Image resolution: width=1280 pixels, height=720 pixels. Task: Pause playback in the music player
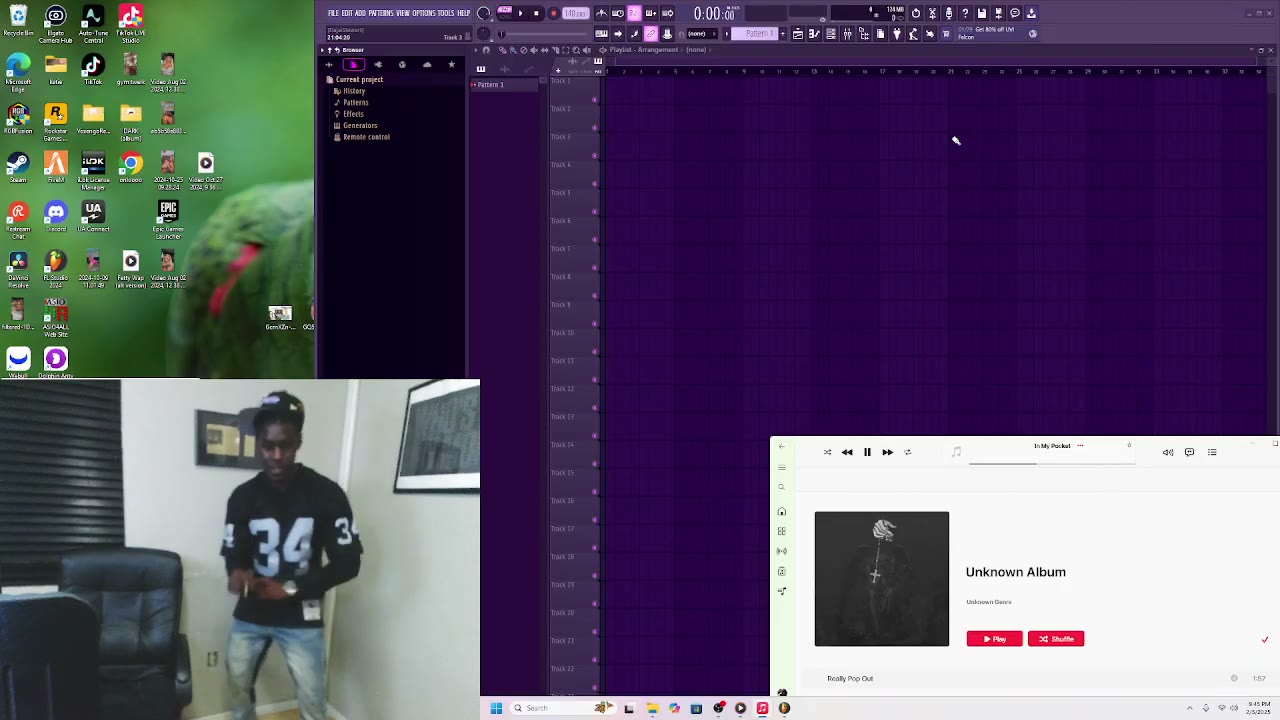(x=867, y=452)
